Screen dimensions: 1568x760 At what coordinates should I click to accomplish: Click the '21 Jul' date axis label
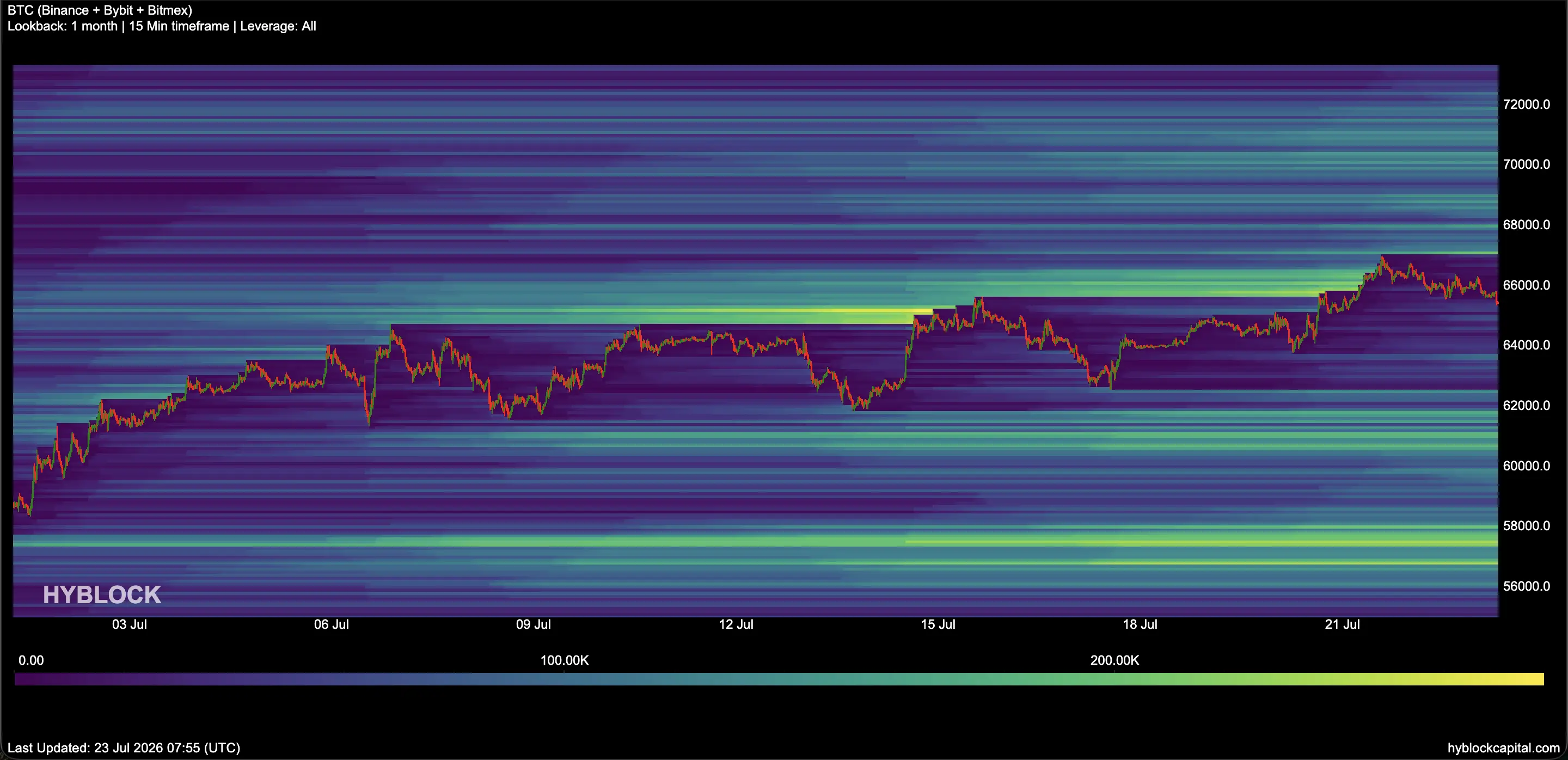point(1342,624)
